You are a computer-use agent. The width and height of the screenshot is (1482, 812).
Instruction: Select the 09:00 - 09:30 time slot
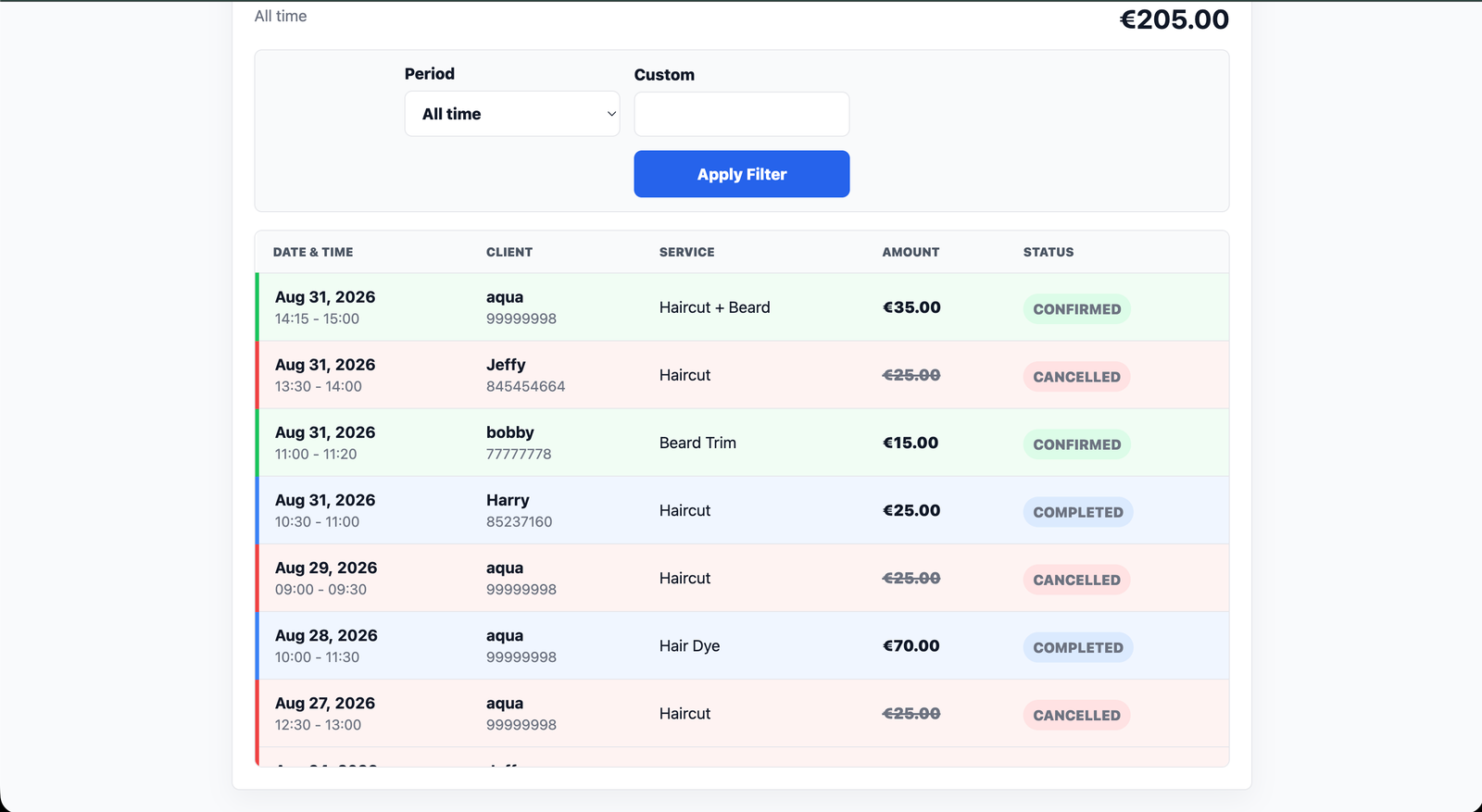pos(320,589)
